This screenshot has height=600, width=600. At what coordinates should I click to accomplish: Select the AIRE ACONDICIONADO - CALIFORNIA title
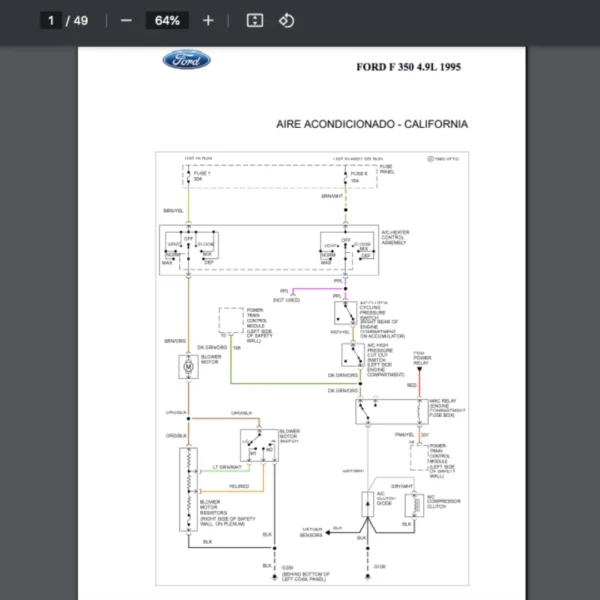pos(371,125)
